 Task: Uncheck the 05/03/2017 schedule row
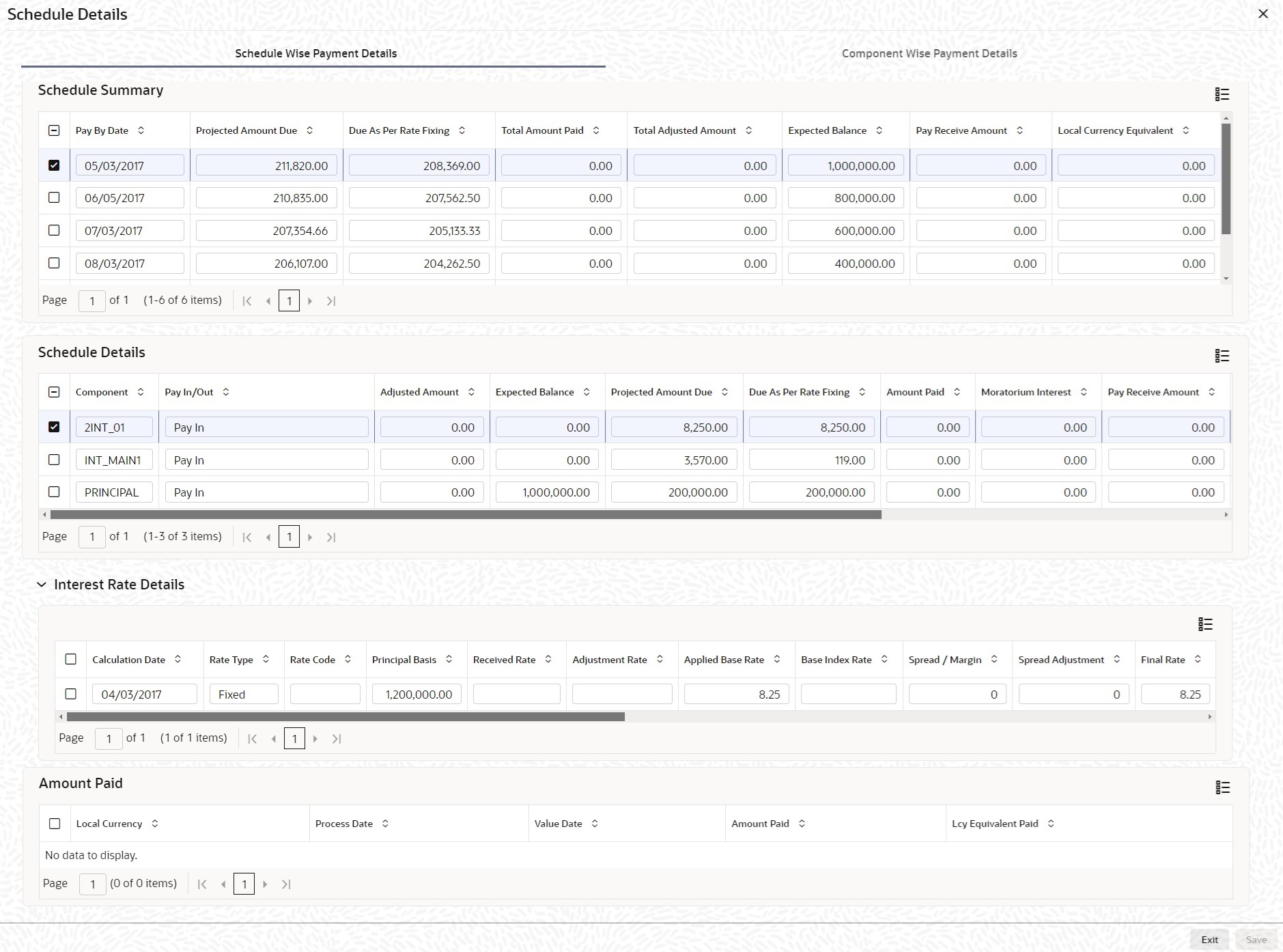pos(54,165)
